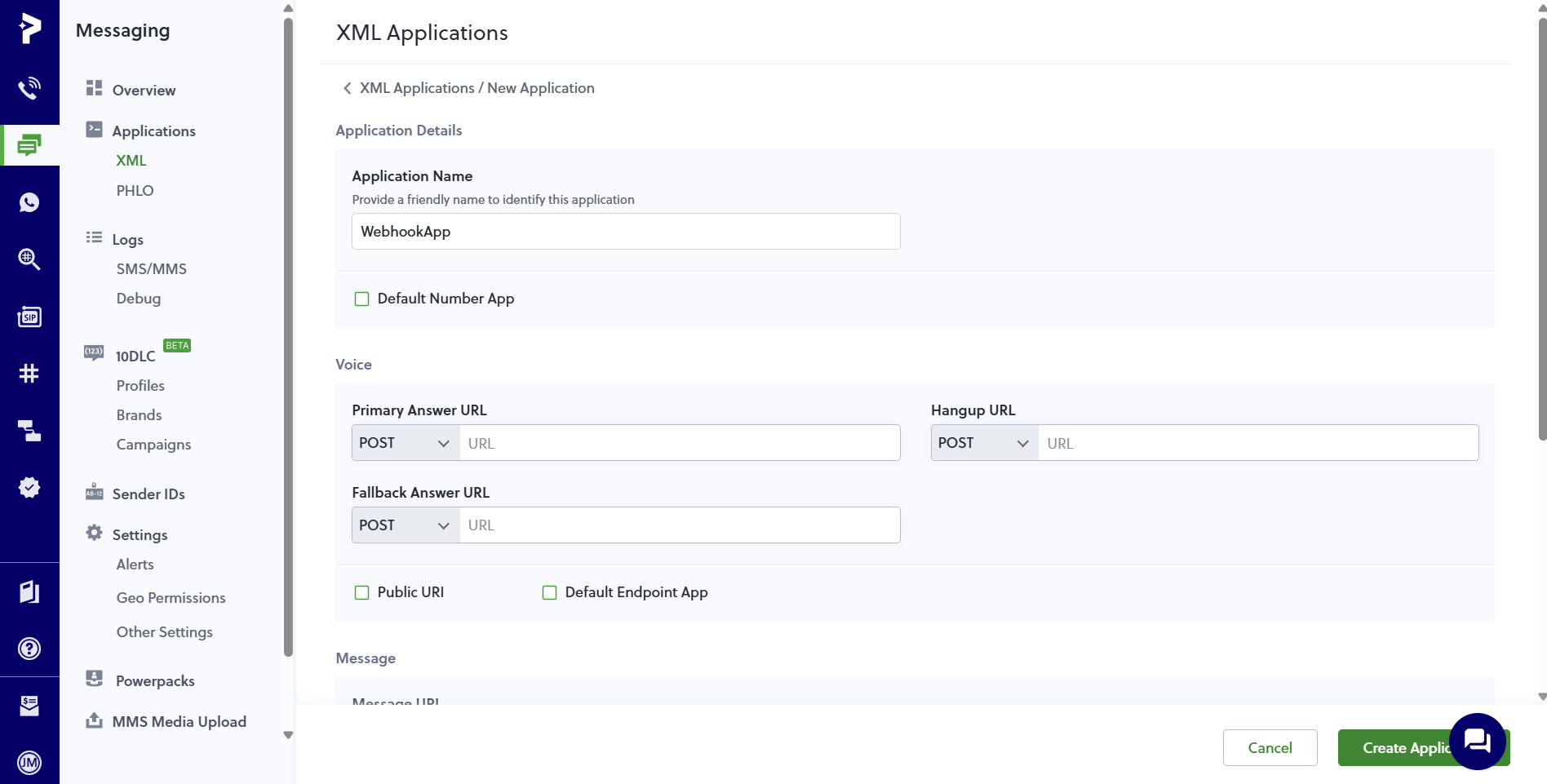Open the Help question mark icon

click(x=29, y=649)
